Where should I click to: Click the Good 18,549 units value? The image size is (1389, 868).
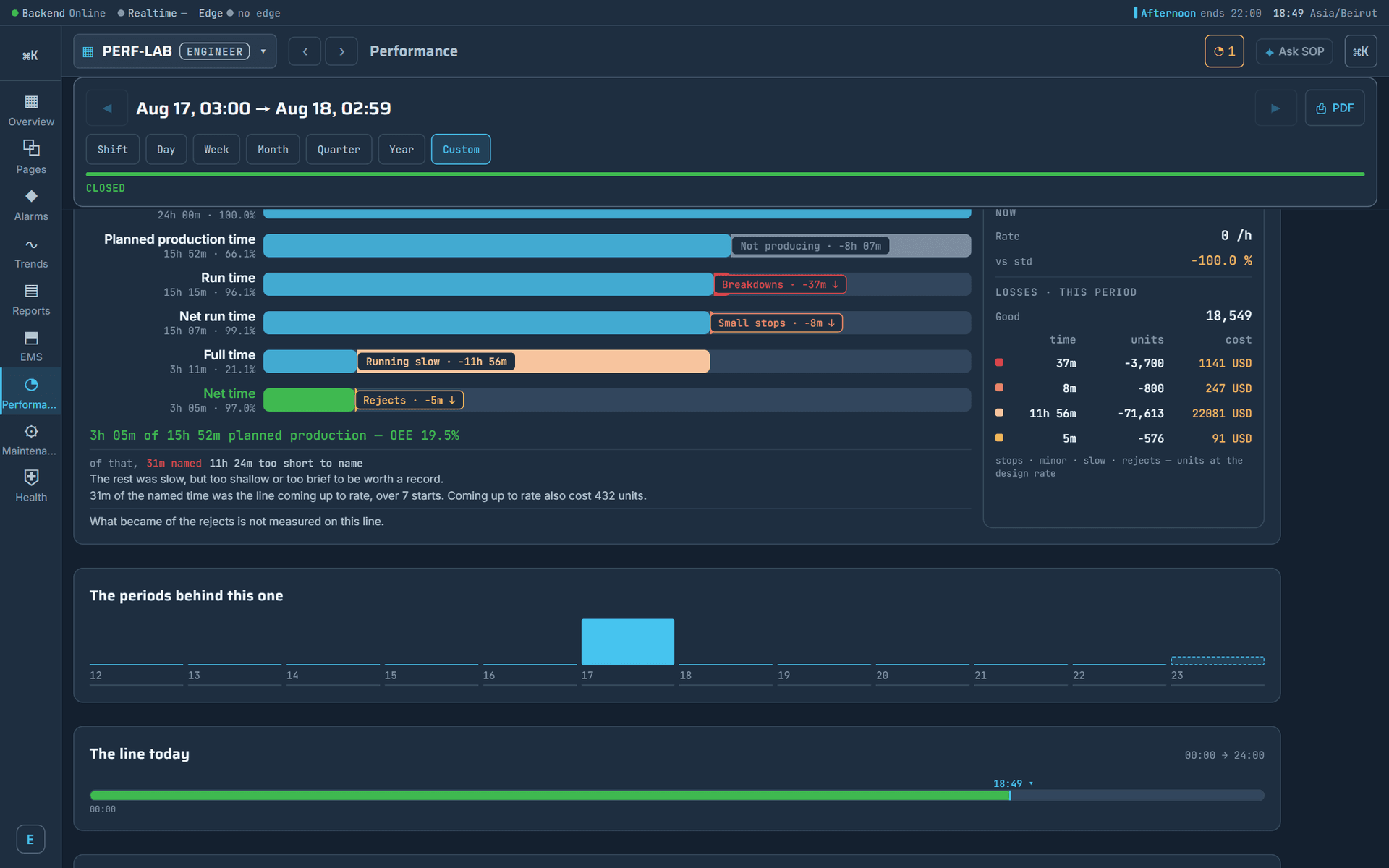click(x=1228, y=316)
